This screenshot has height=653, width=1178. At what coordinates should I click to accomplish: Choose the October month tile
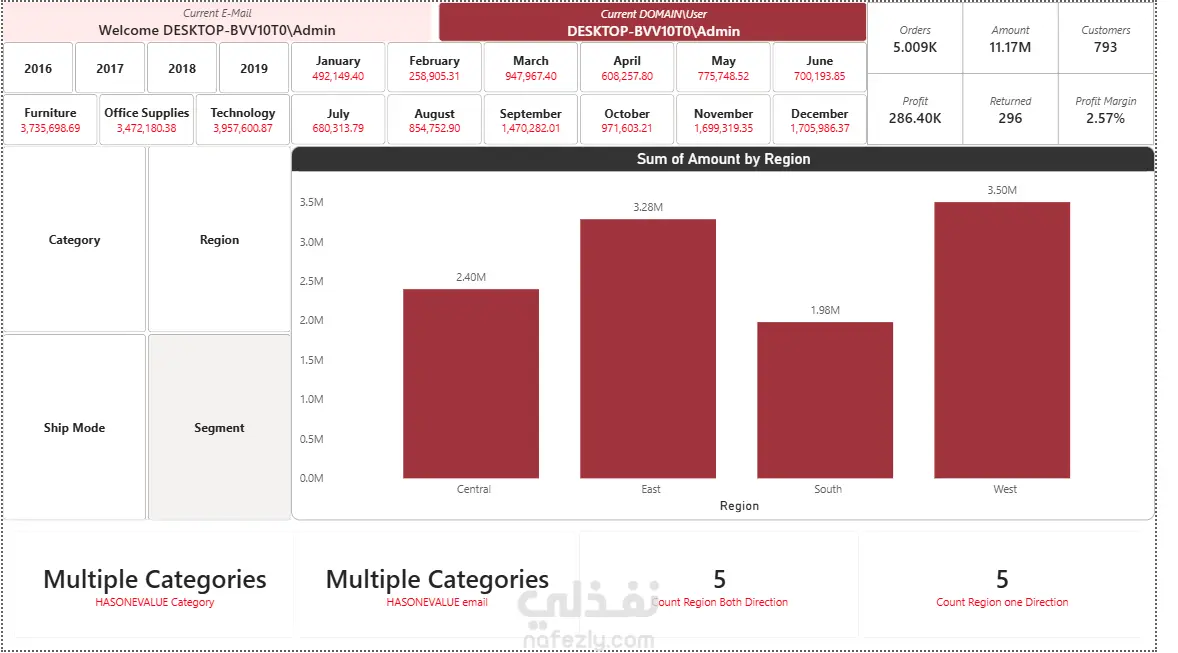click(627, 119)
